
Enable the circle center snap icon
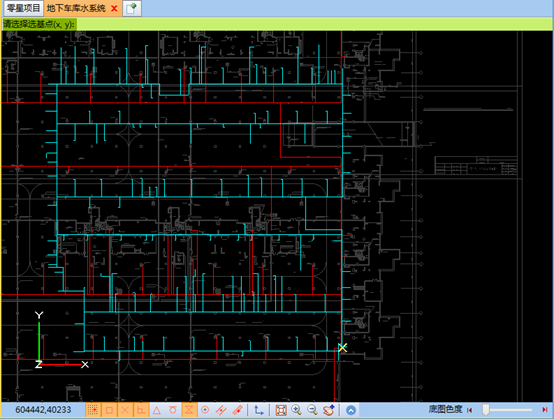tap(205, 410)
